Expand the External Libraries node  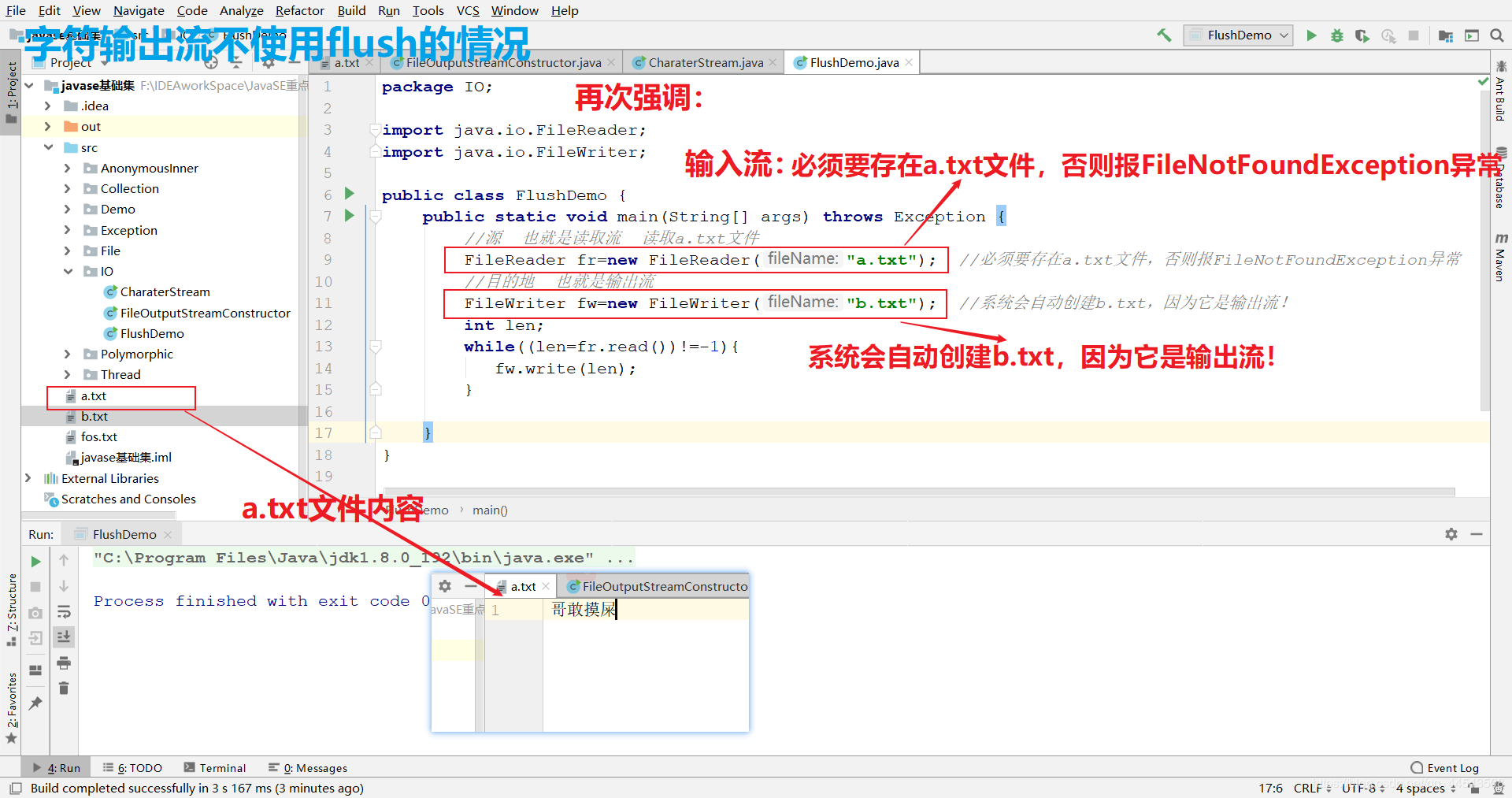[x=28, y=478]
